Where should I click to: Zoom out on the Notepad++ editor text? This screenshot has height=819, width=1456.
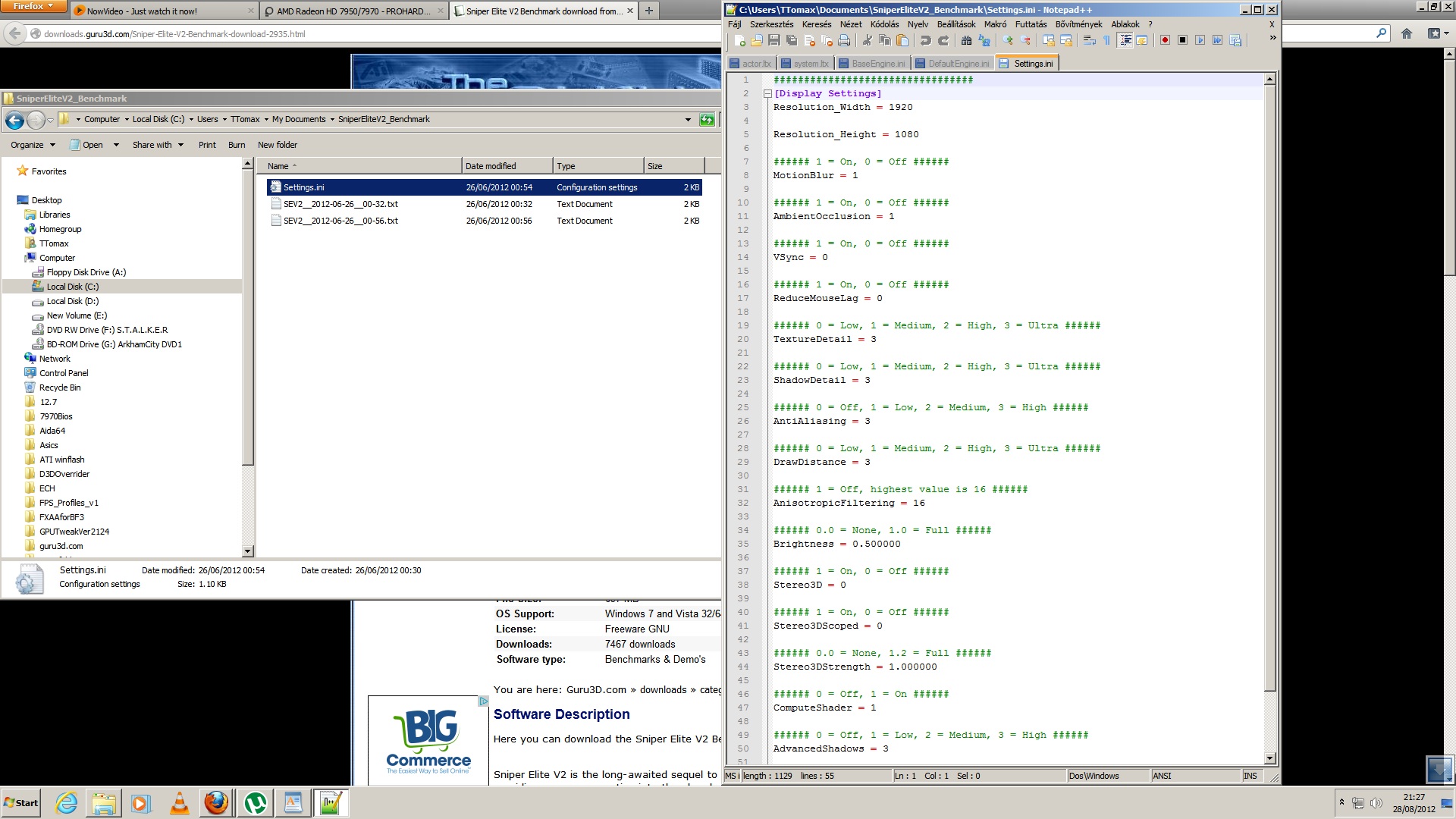coord(1025,40)
